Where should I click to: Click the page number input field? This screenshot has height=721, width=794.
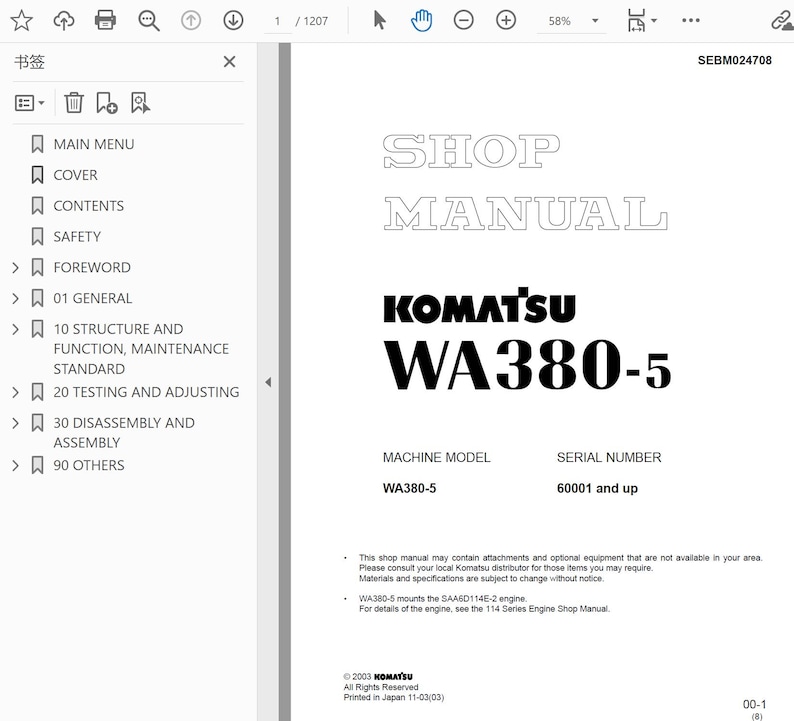coord(277,21)
